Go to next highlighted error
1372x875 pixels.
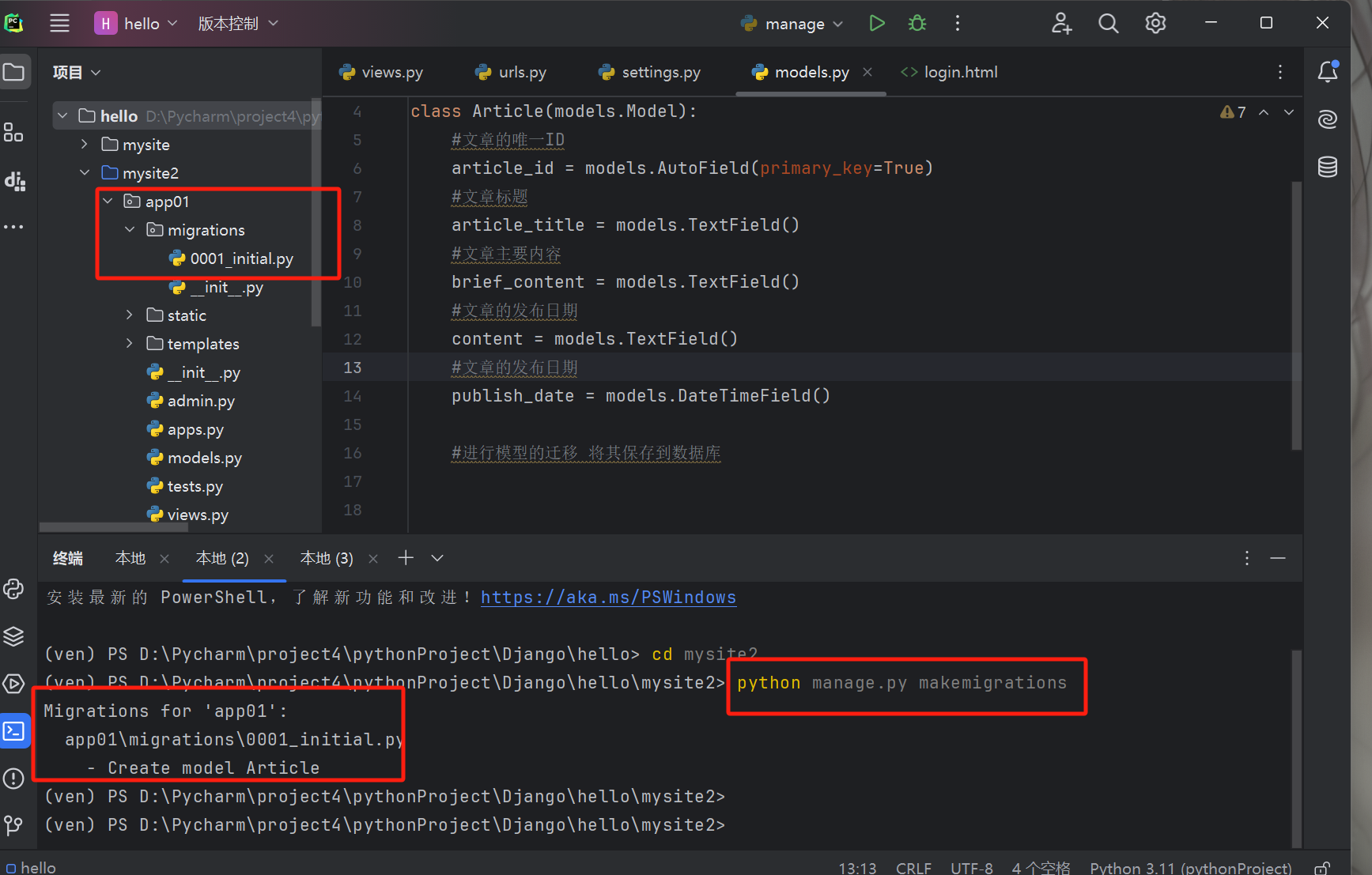click(x=1289, y=112)
